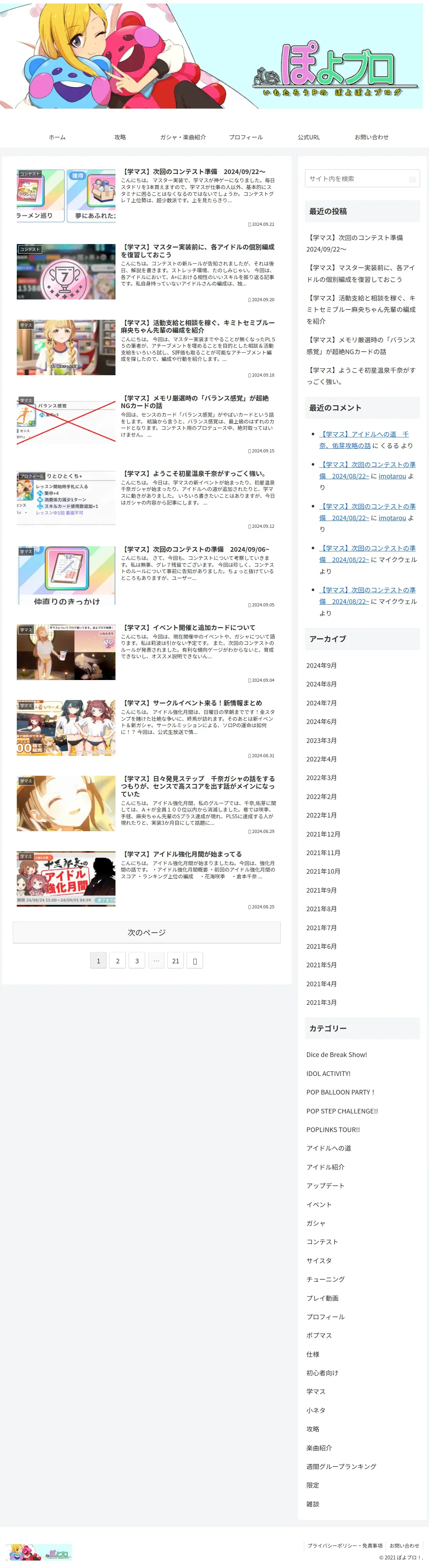This screenshot has width=429, height=1568.
Task: Open archive 2024年8月
Action: (x=321, y=684)
